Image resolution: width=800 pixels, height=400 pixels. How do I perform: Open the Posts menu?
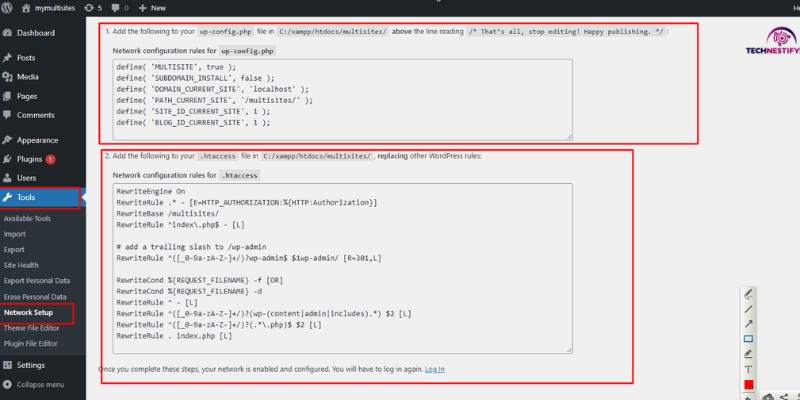click(x=26, y=58)
